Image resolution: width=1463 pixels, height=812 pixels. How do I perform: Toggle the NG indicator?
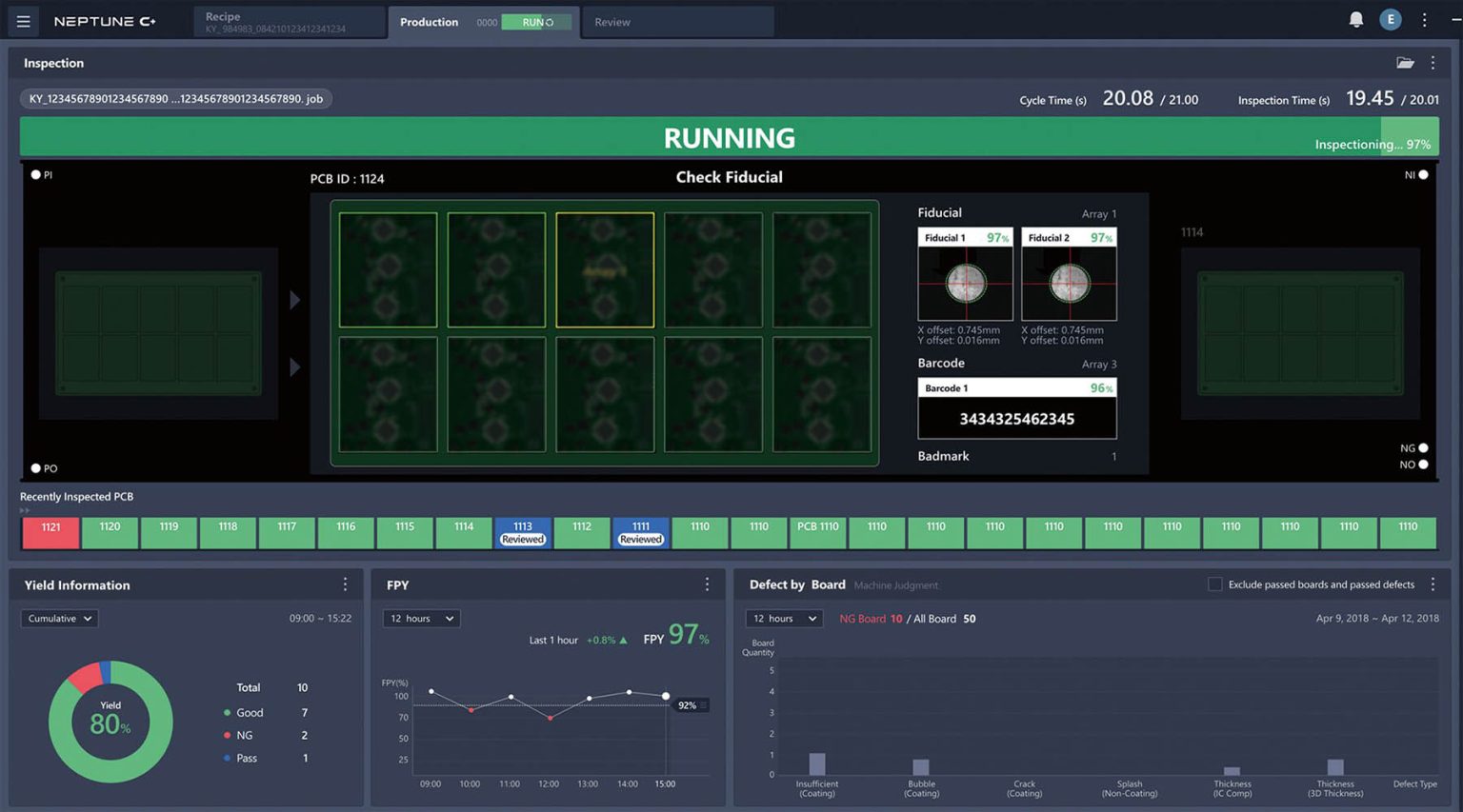(x=1423, y=447)
